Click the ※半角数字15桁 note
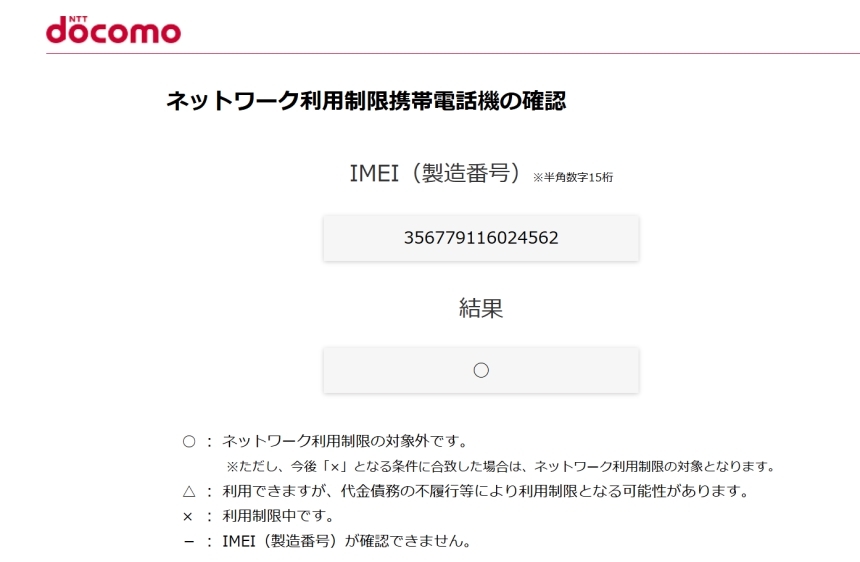The image size is (860, 562). point(573,178)
